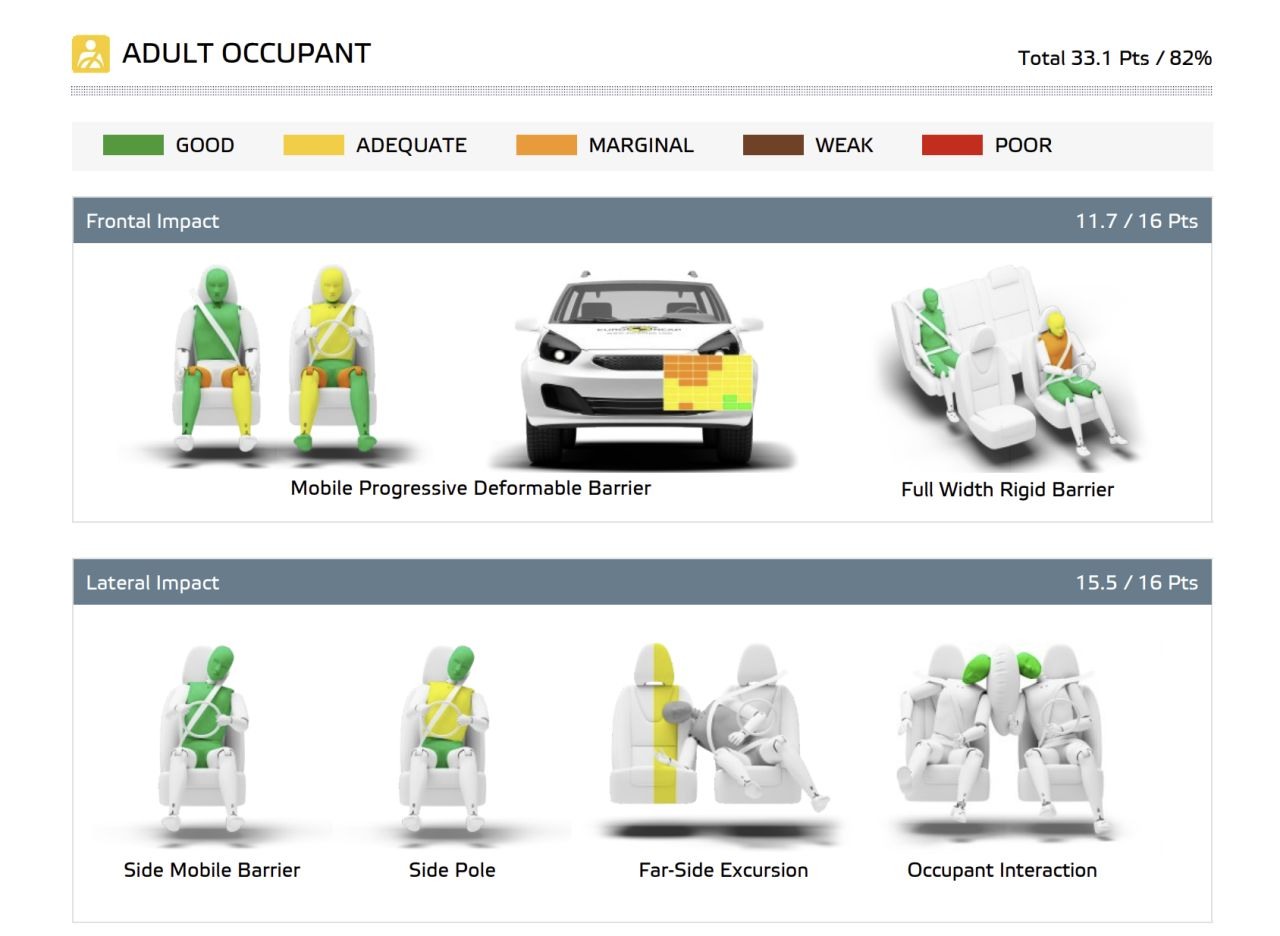Click the yellow ADEQUATE legend swatch
Screen dimensions: 1280x936
(313, 145)
